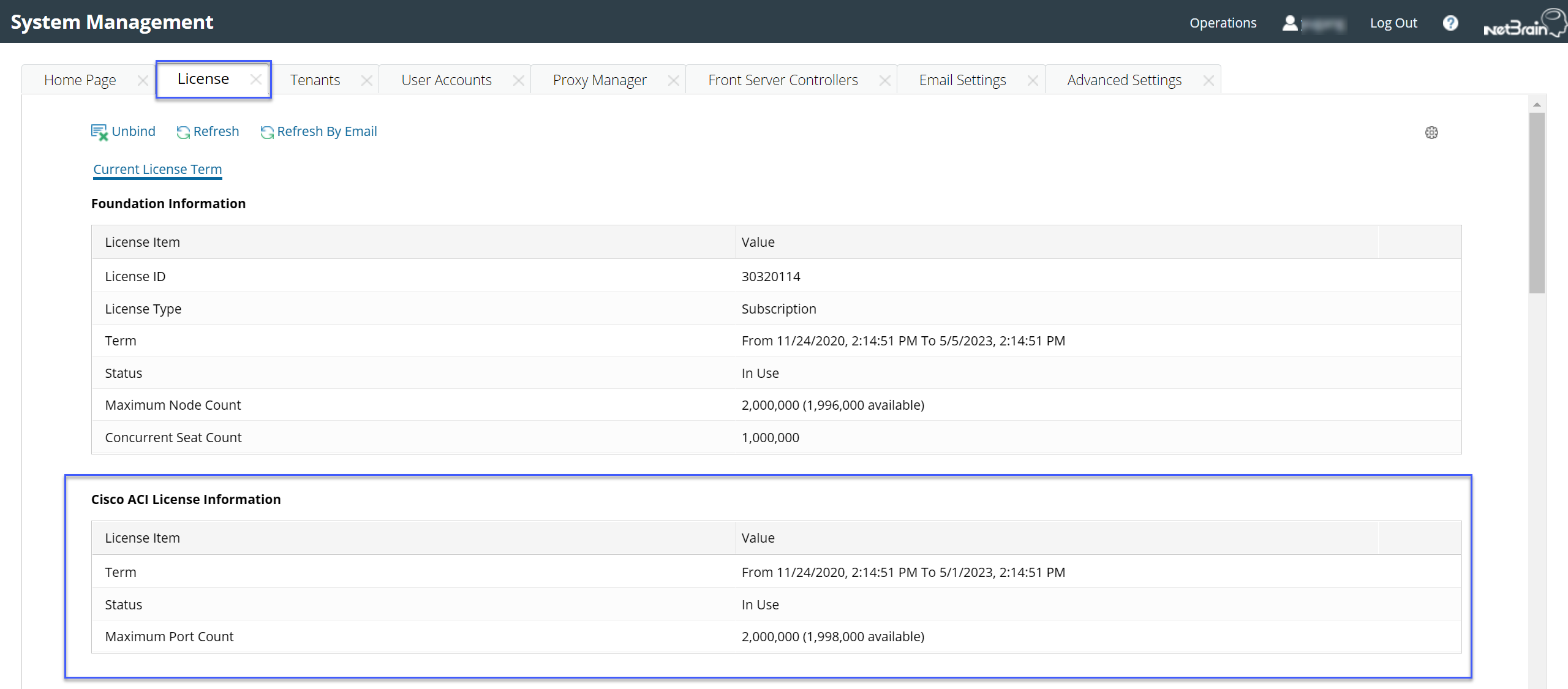
Task: Close the Advanced Settings tab
Action: click(x=1208, y=80)
